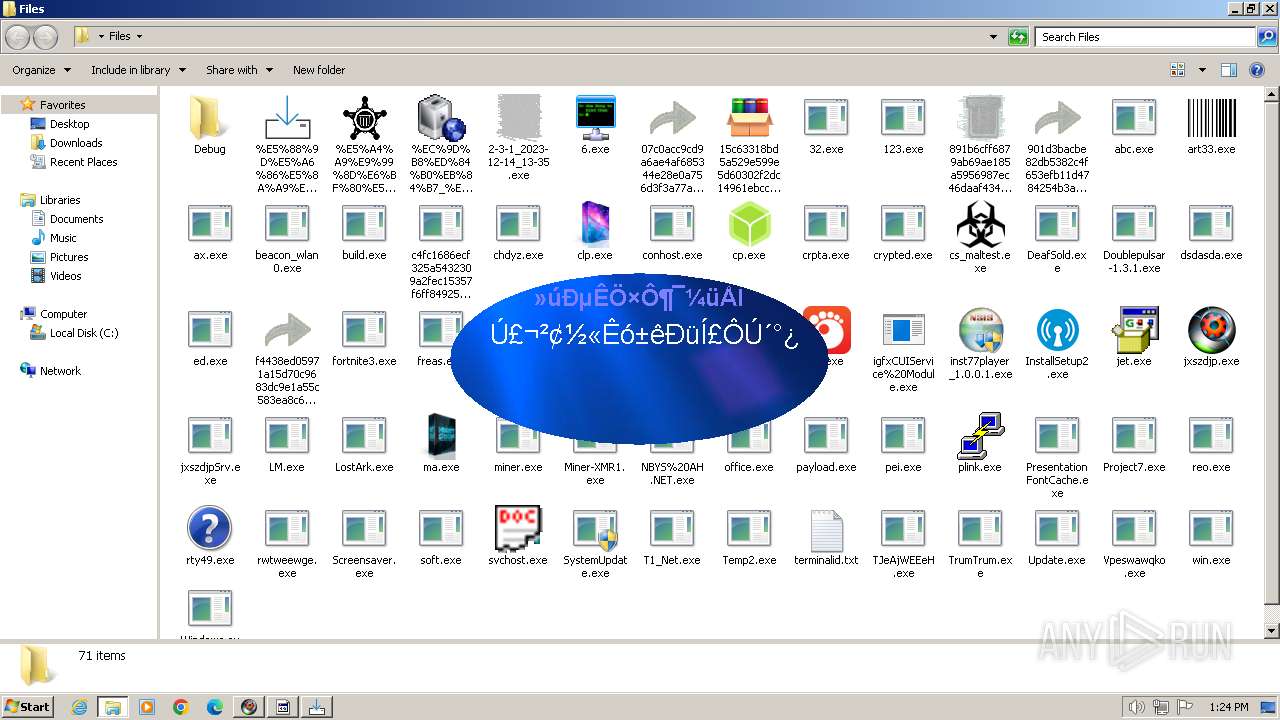This screenshot has width=1280, height=720.
Task: Expand address bar history dropdown
Action: 993,37
